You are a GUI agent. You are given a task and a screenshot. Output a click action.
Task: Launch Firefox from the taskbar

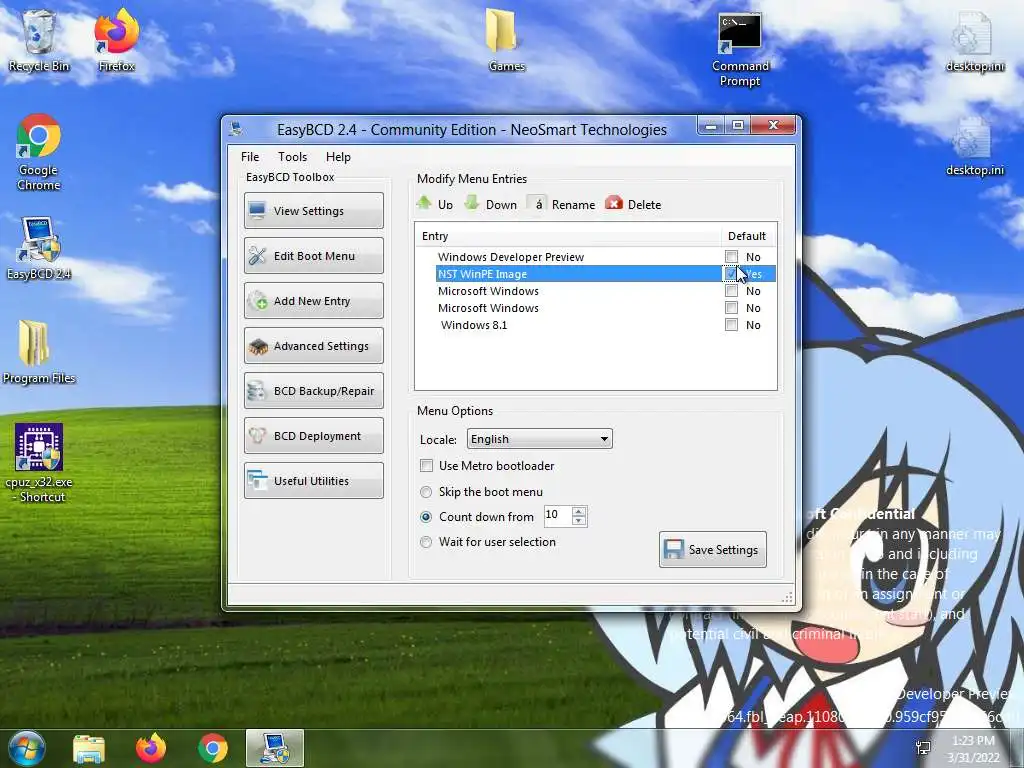click(151, 748)
